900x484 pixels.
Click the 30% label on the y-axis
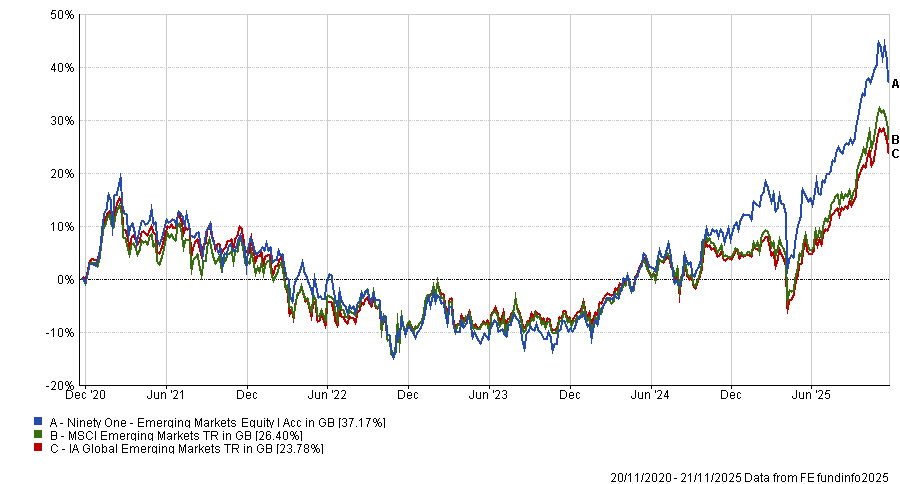tap(61, 121)
